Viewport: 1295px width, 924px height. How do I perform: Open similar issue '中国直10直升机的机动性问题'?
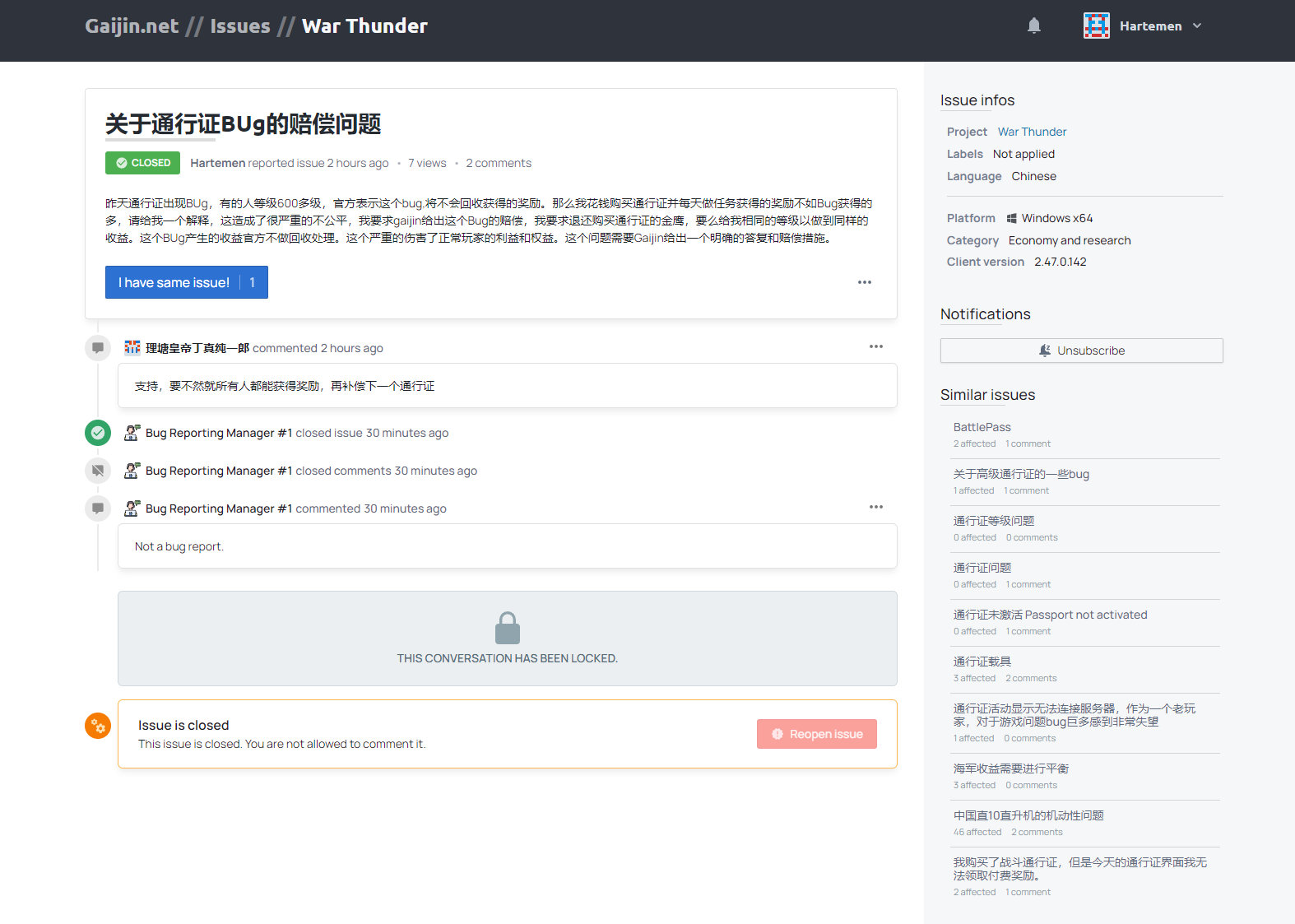(x=1028, y=815)
